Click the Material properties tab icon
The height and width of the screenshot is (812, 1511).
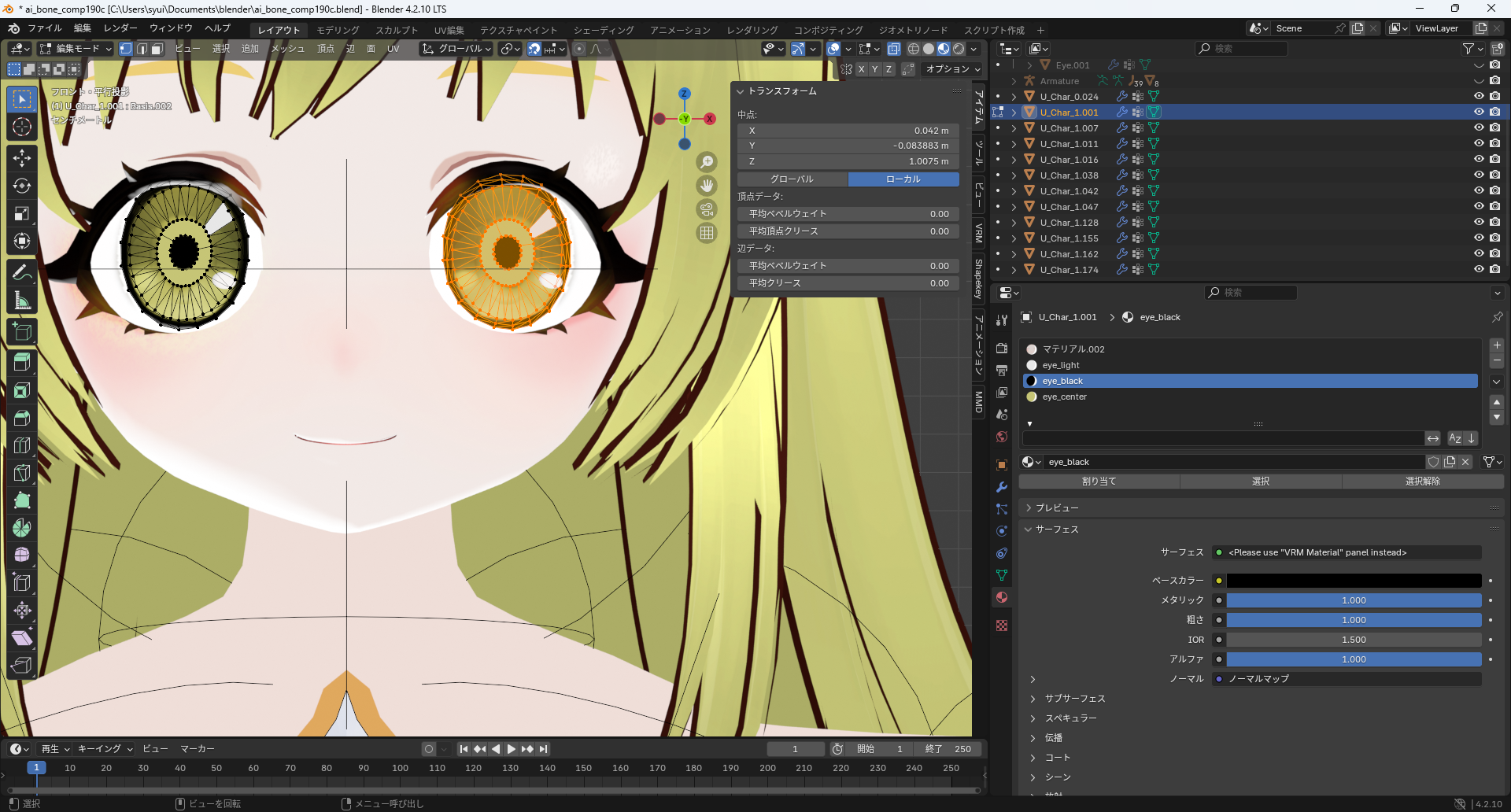(x=1002, y=597)
